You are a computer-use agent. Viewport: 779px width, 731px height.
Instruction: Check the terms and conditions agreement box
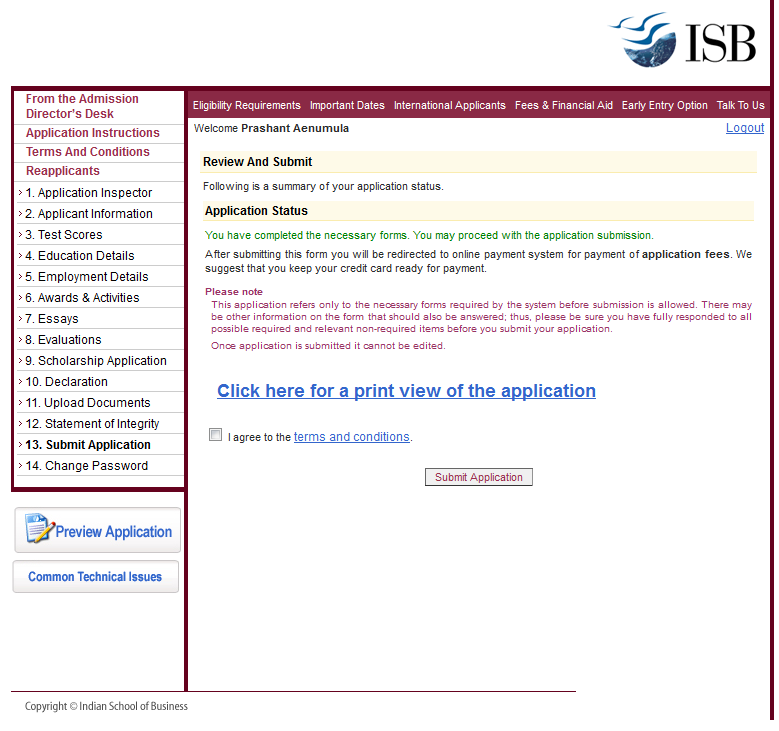215,435
